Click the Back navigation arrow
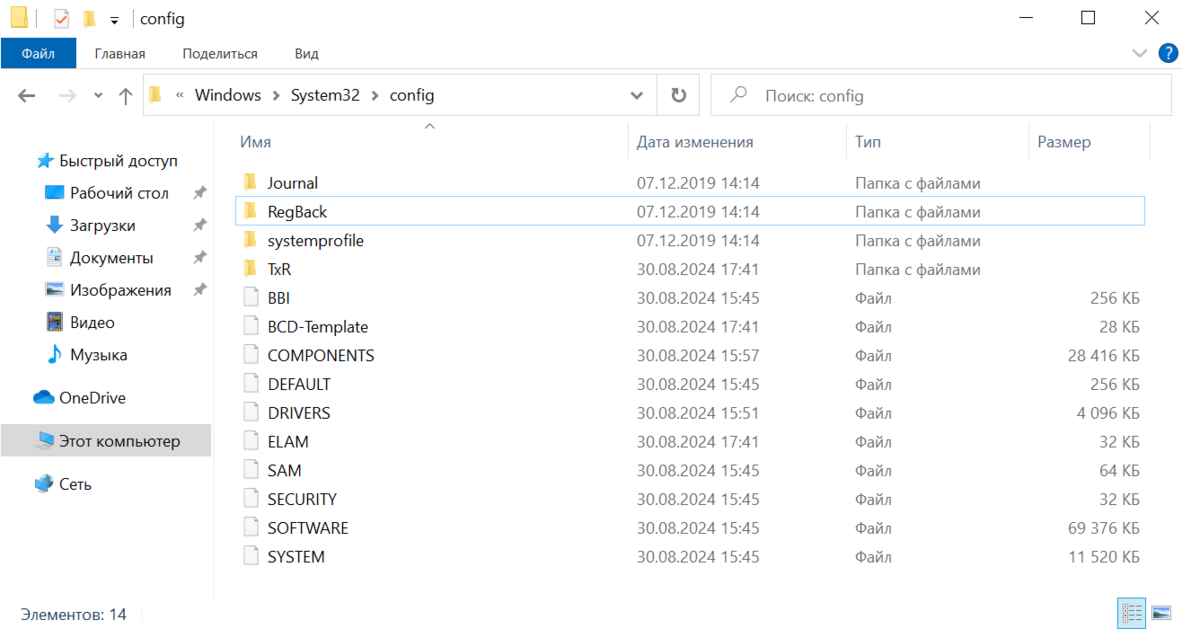 pyautogui.click(x=27, y=96)
